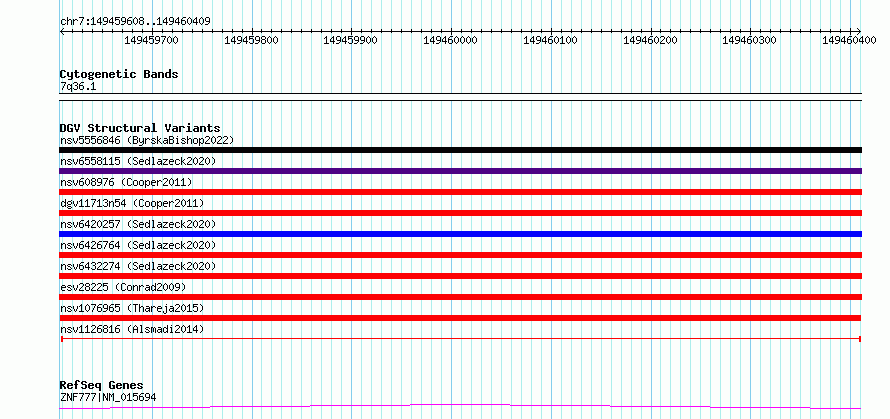The image size is (890, 419).
Task: Open variant nsv6426764 (Sedlazeck2020) label
Action: [138, 245]
